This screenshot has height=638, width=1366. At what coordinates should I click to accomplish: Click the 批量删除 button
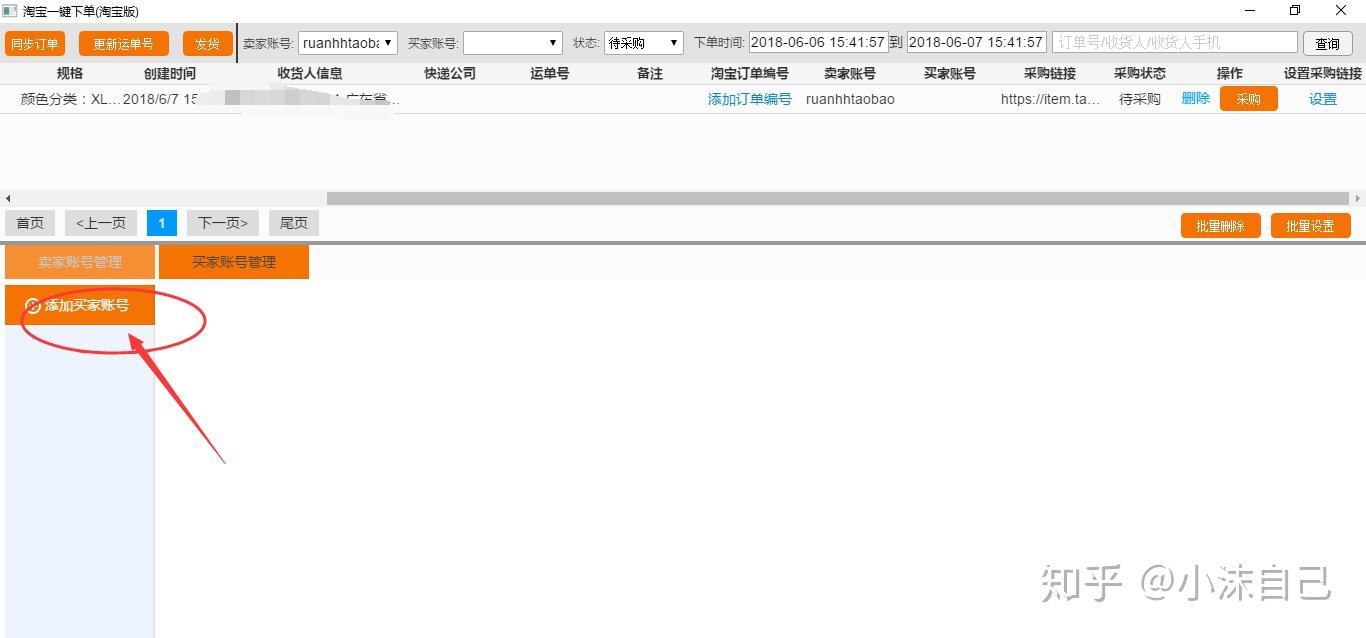pyautogui.click(x=1220, y=226)
